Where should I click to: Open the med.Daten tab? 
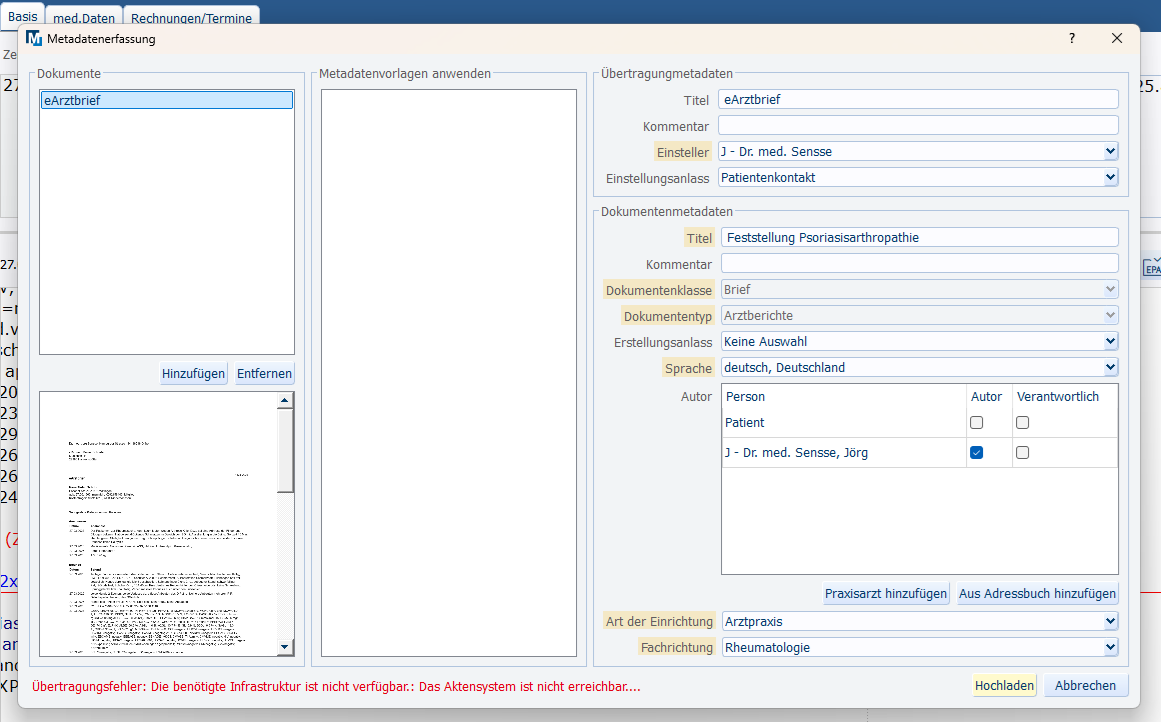coord(84,18)
